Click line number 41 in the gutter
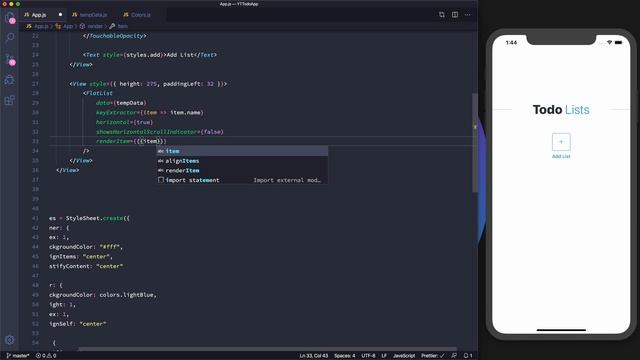The image size is (640, 360). [36, 218]
